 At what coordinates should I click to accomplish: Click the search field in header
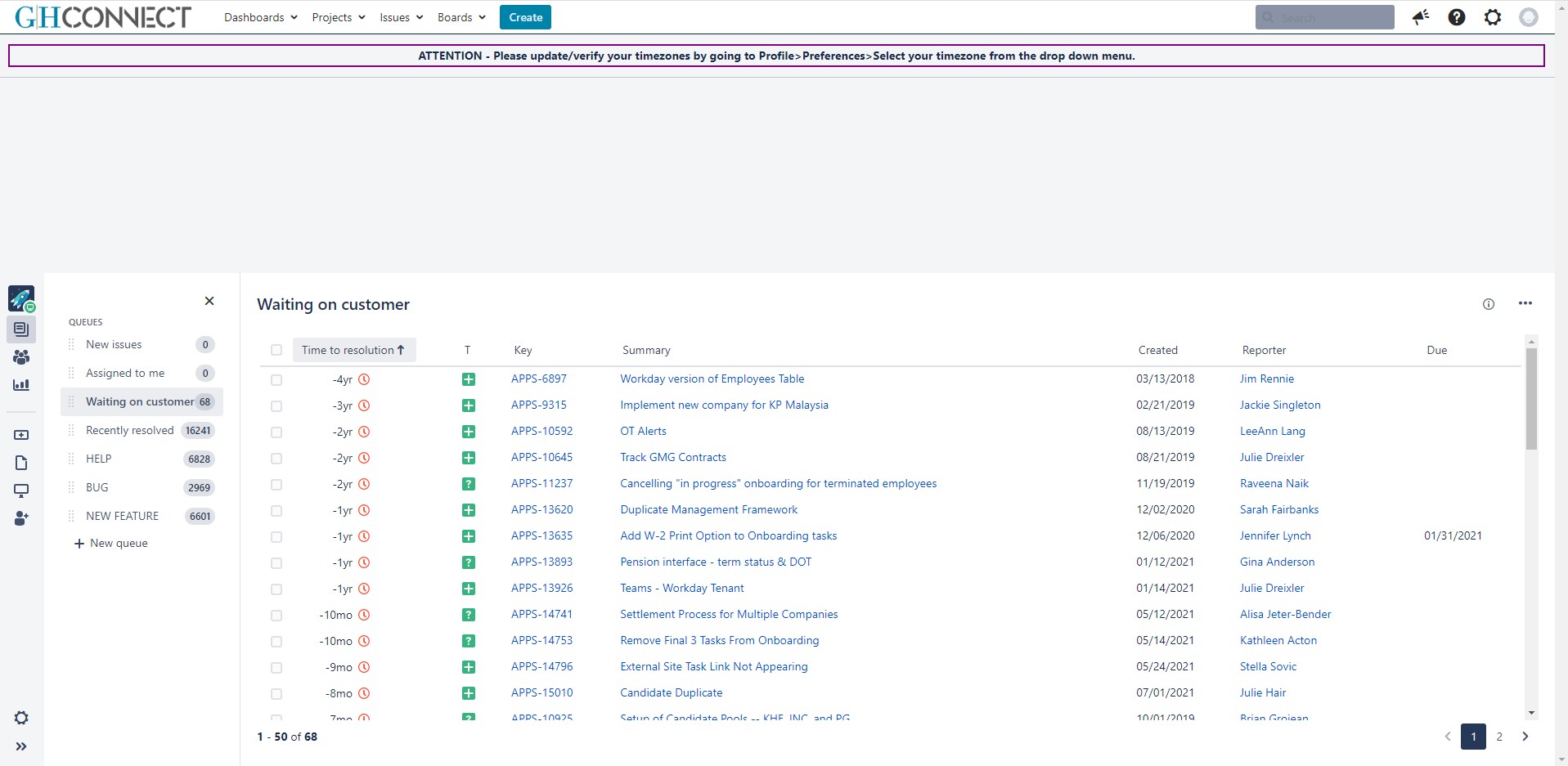(x=1324, y=17)
